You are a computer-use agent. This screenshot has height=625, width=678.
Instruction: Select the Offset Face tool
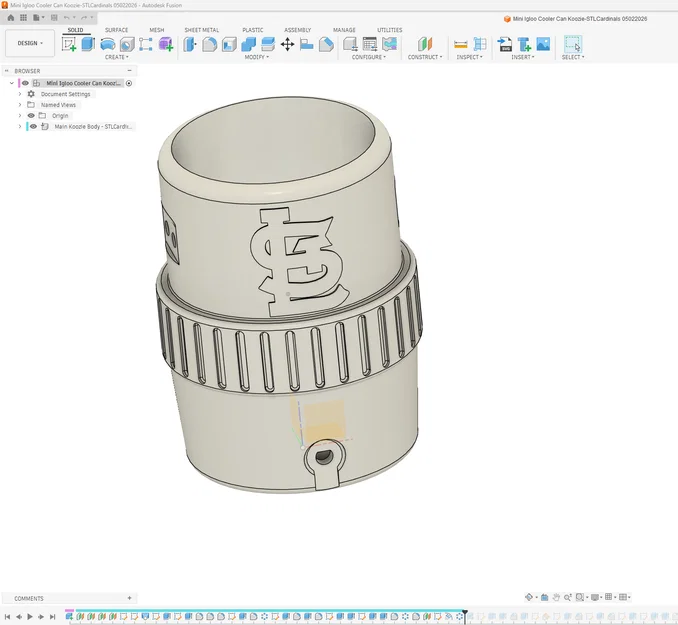(x=268, y=44)
